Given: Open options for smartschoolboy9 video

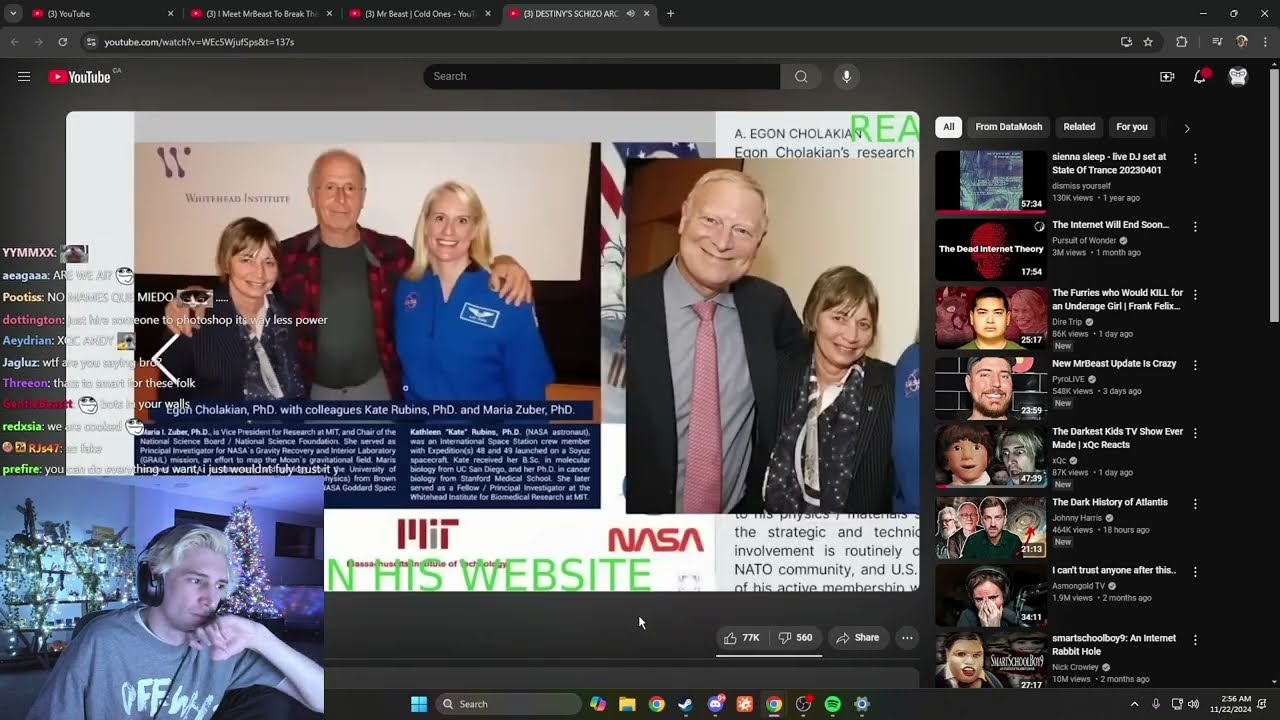Looking at the screenshot, I should click(x=1195, y=640).
